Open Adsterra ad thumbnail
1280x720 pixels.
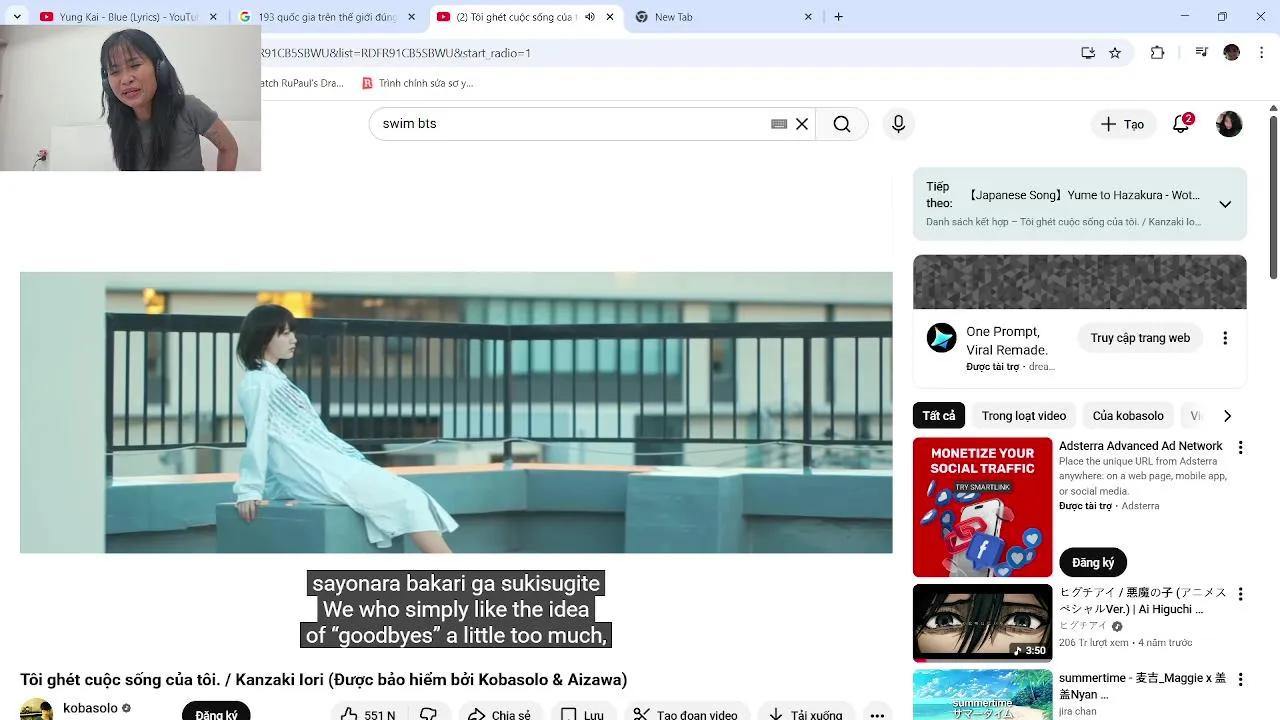[982, 507]
